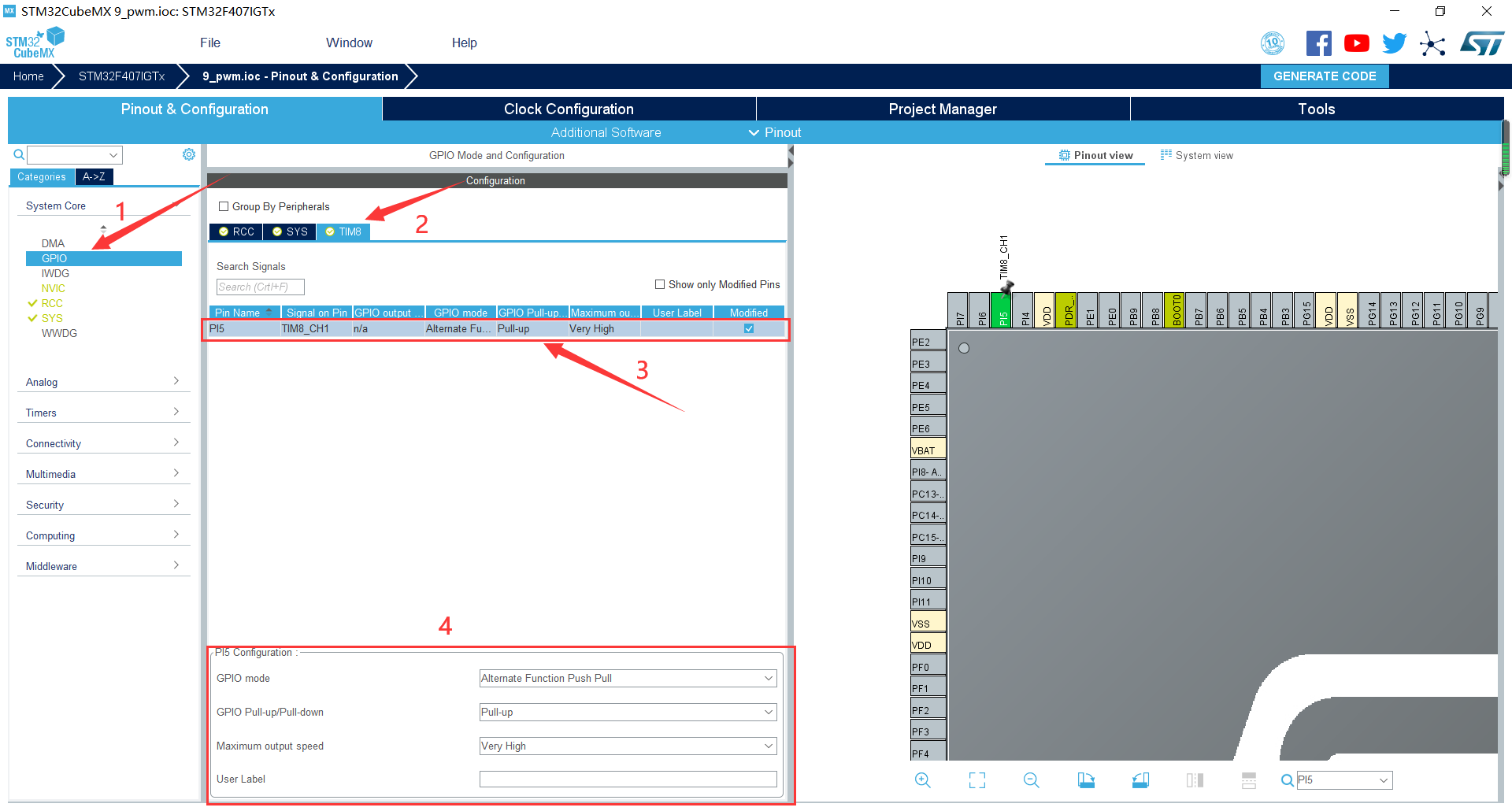Expand the Timers category
This screenshot has width=1512, height=811.
pos(102,413)
